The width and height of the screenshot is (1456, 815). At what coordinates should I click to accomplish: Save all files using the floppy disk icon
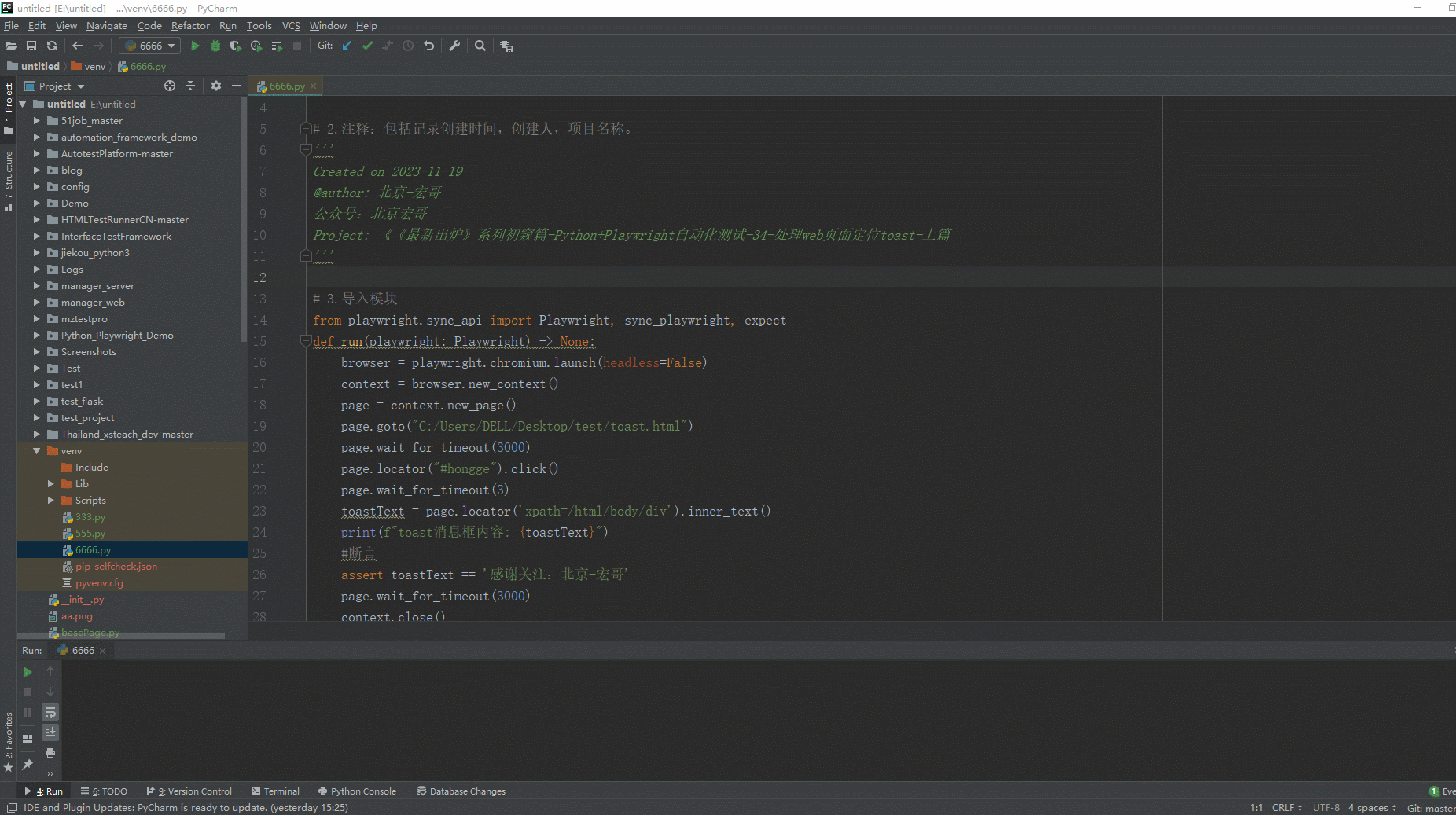[31, 46]
